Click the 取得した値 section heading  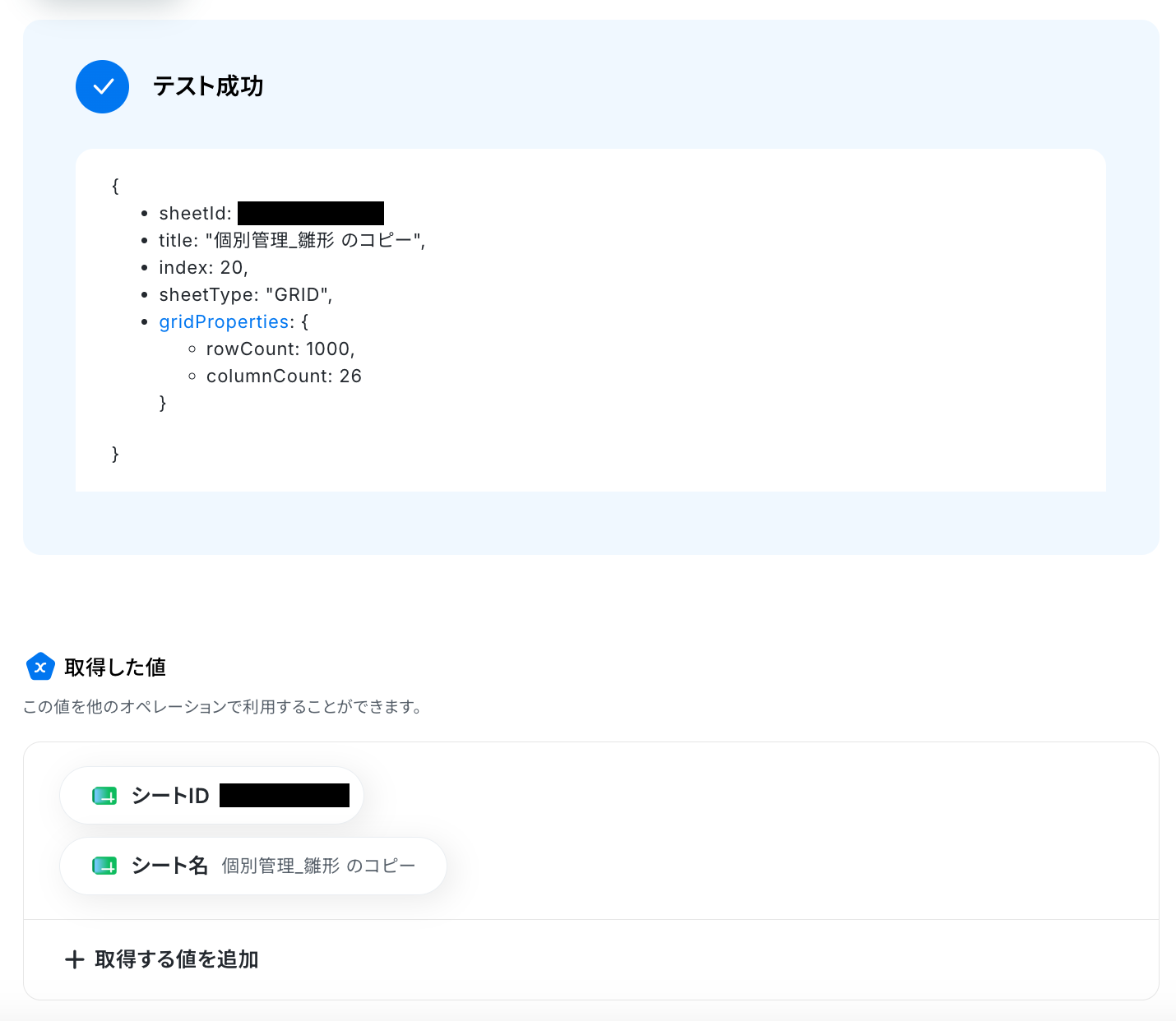pos(115,667)
